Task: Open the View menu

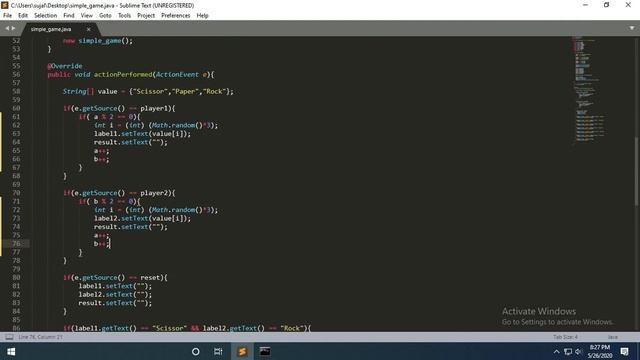Action: [87, 16]
